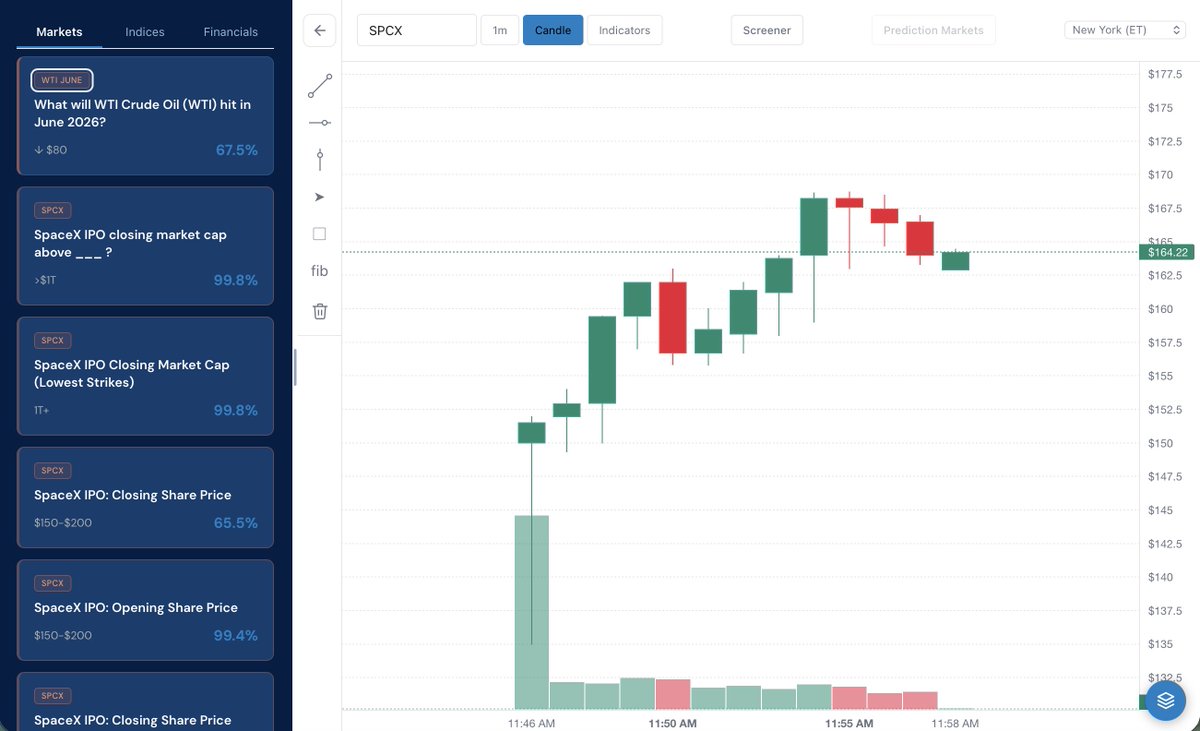Go back using the left arrow button
Screen dimensions: 1200x731
320,30
